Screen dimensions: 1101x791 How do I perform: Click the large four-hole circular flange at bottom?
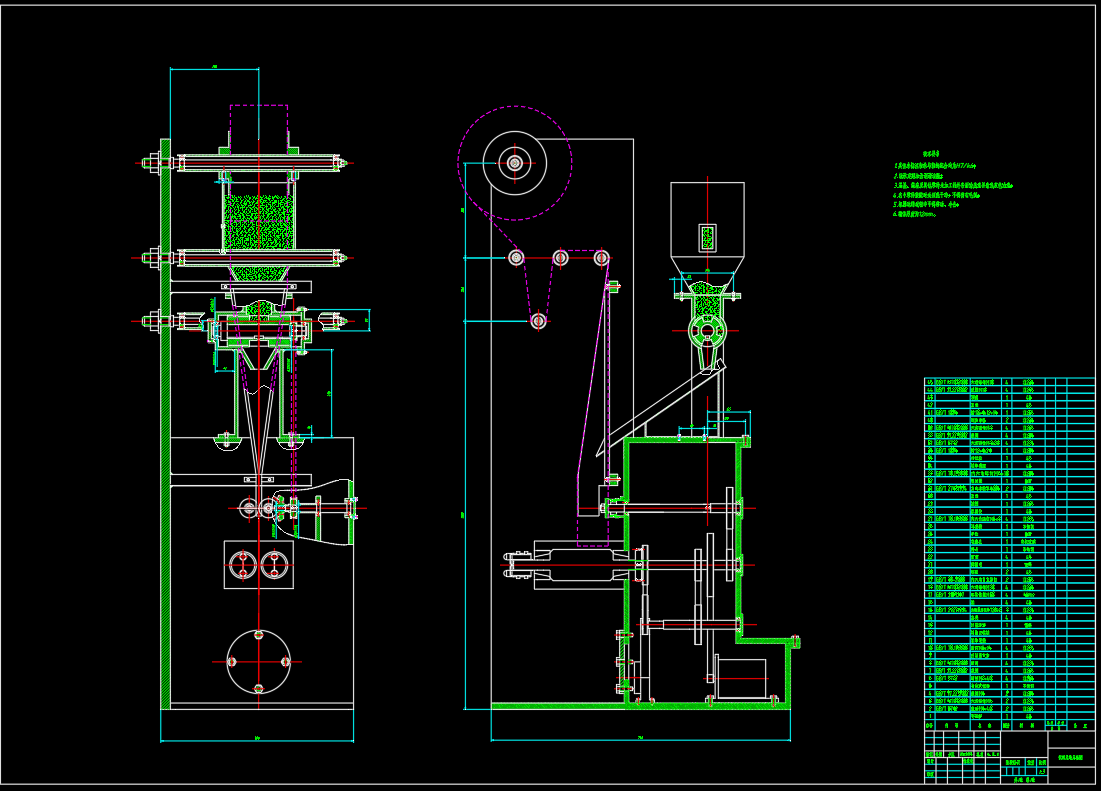pos(258,661)
